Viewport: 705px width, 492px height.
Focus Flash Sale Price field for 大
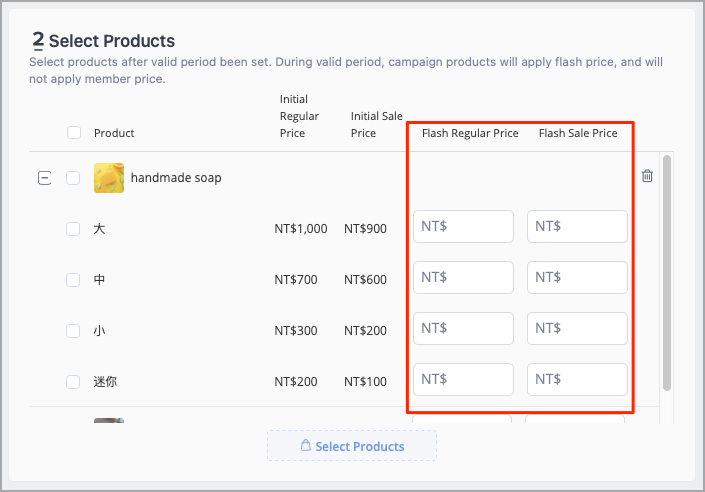point(577,226)
